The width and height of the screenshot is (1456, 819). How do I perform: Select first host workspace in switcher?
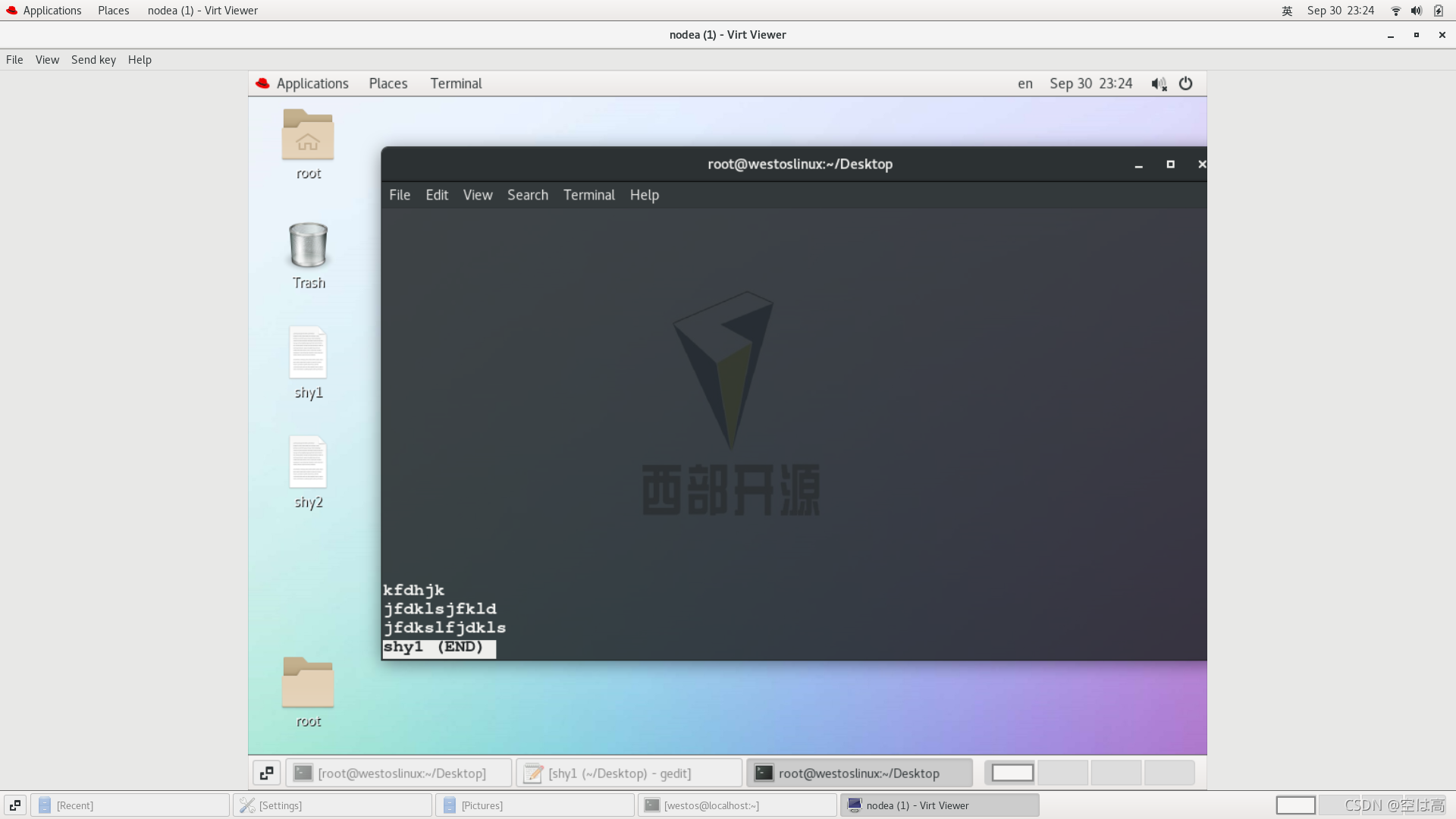coord(1296,805)
